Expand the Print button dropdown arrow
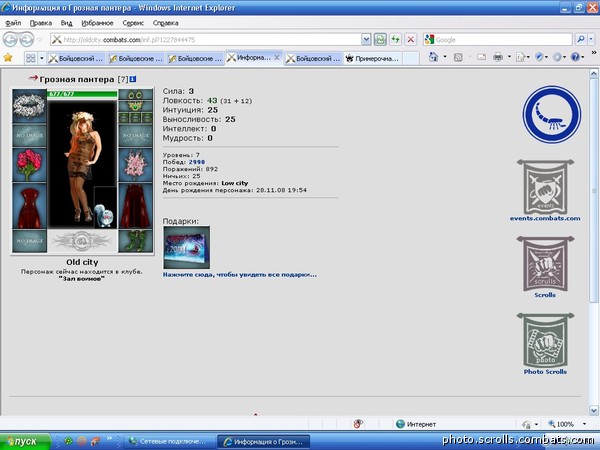The height and width of the screenshot is (450, 600). (x=509, y=57)
